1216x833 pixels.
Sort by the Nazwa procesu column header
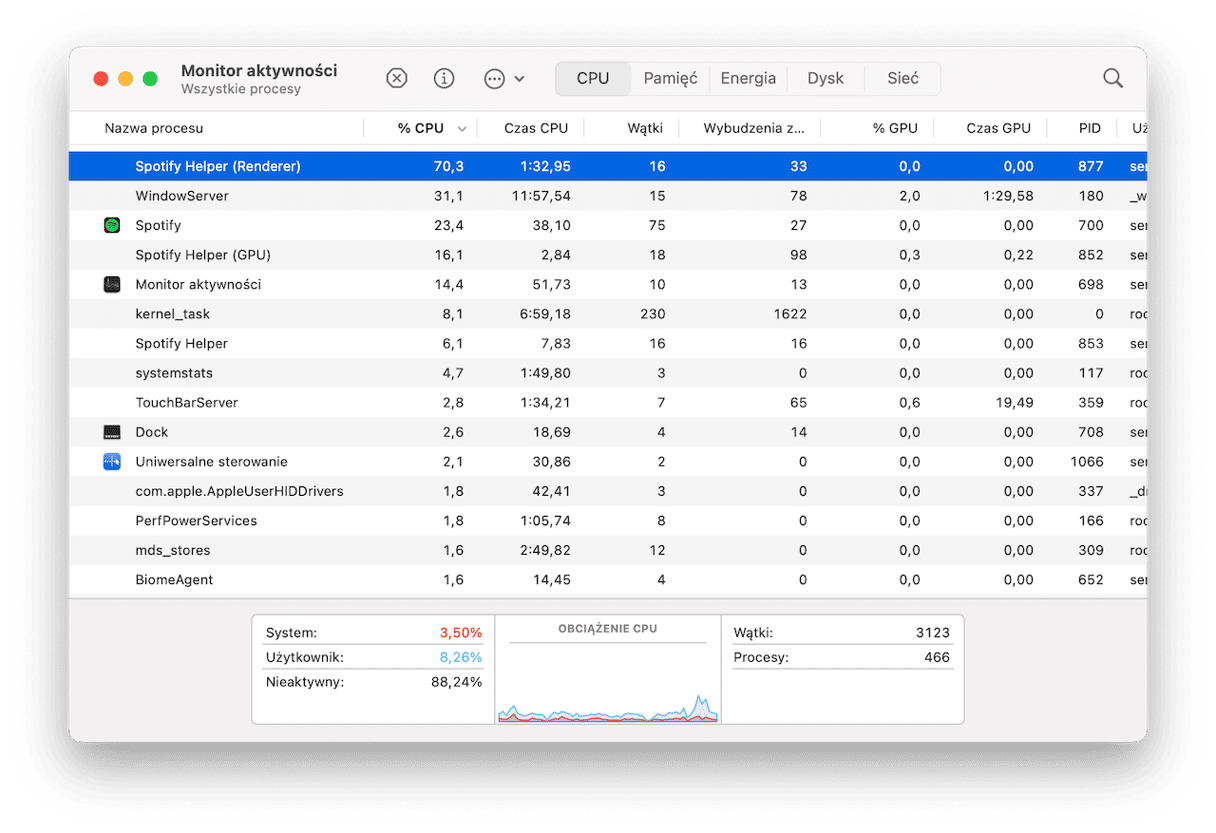tap(154, 129)
